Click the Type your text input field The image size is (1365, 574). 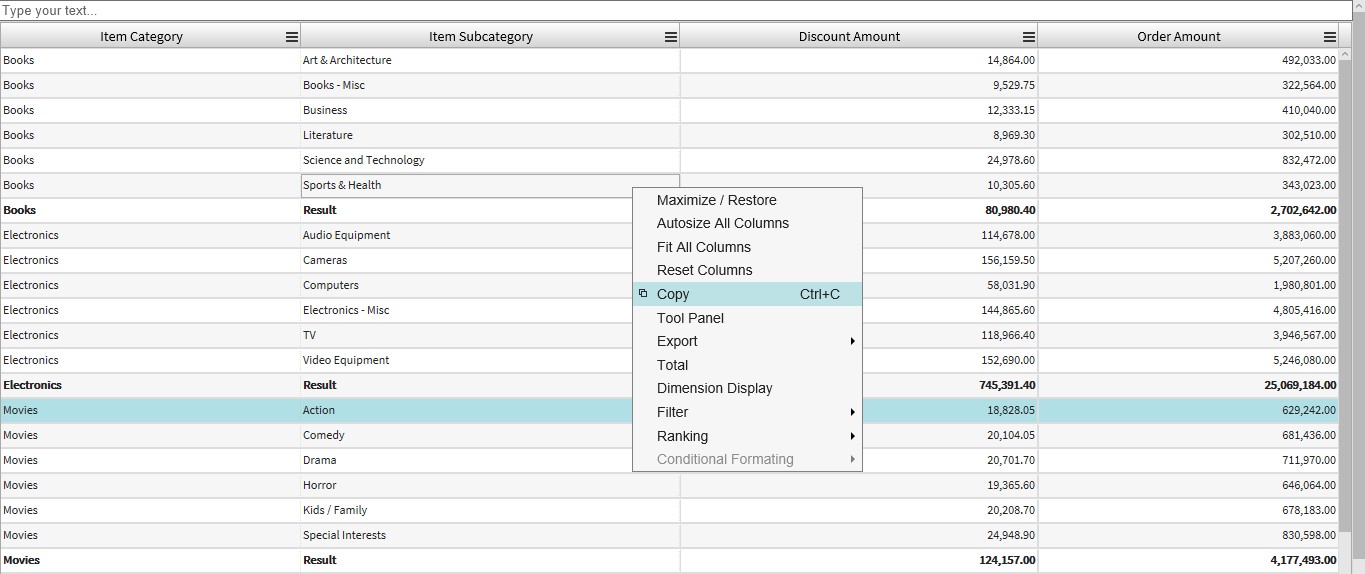676,11
